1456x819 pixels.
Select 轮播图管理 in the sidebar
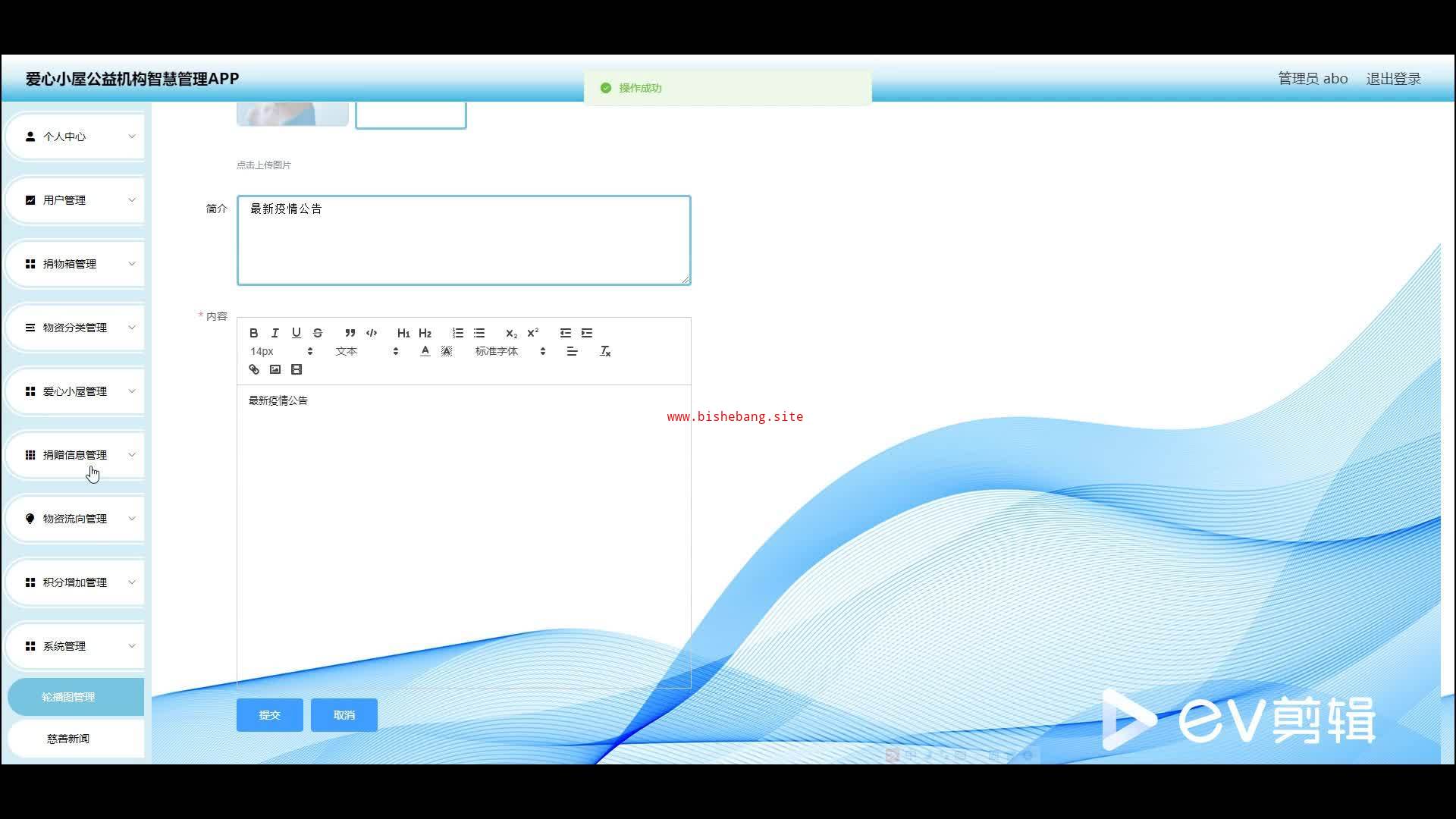point(68,697)
